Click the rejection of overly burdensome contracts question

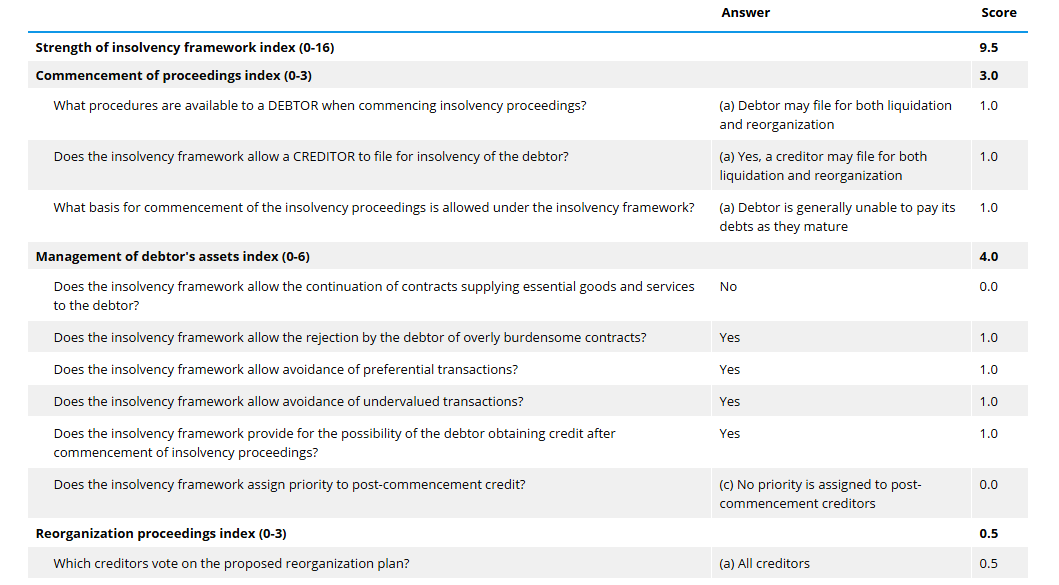349,338
